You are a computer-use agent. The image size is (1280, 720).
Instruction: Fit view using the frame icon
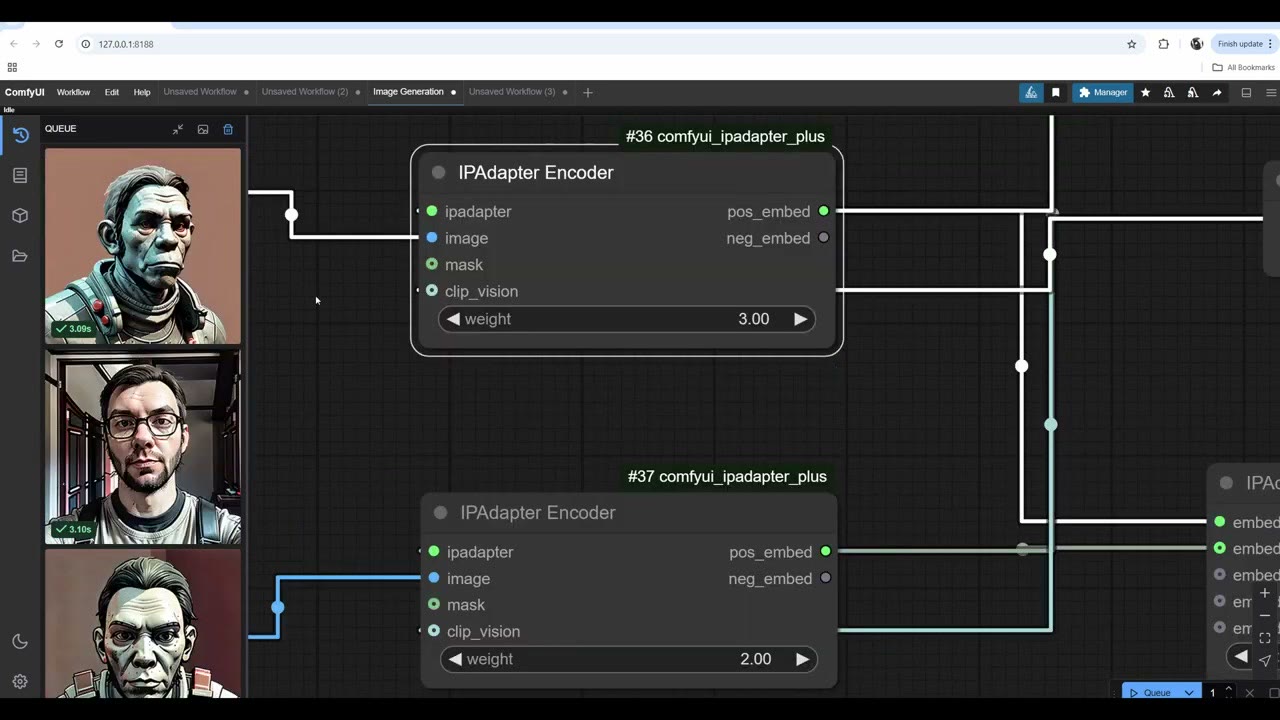pyautogui.click(x=1265, y=638)
